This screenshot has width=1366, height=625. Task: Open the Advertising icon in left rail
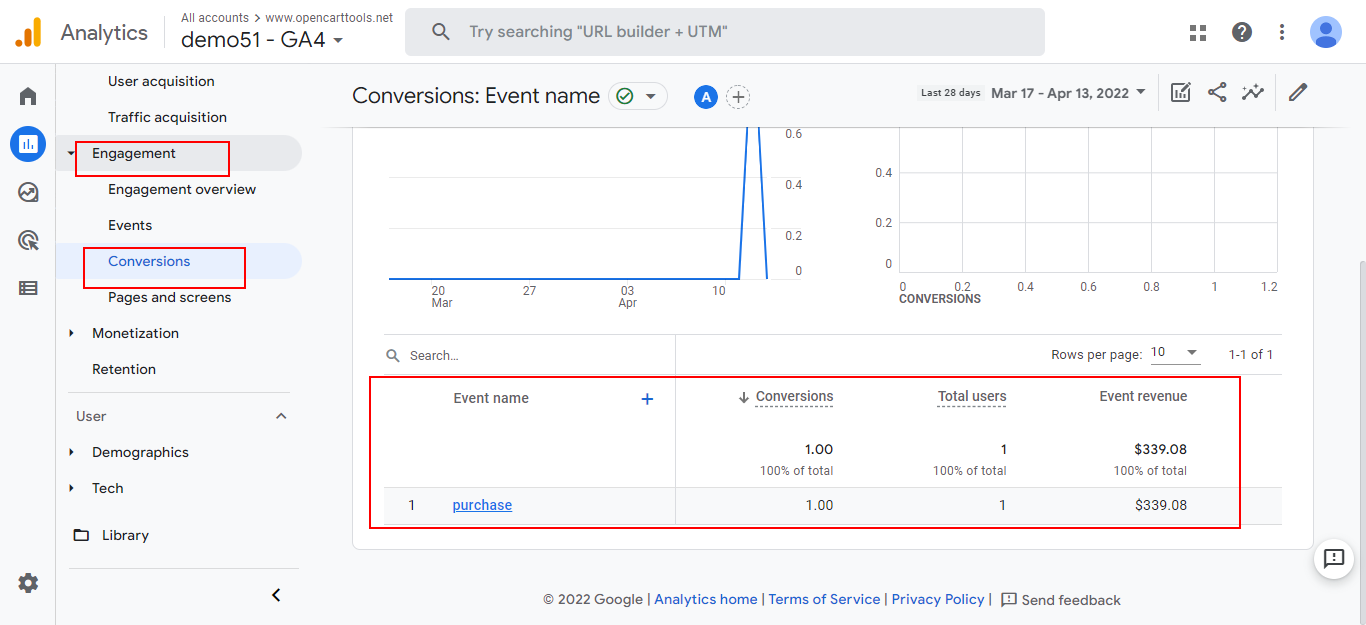pos(28,240)
